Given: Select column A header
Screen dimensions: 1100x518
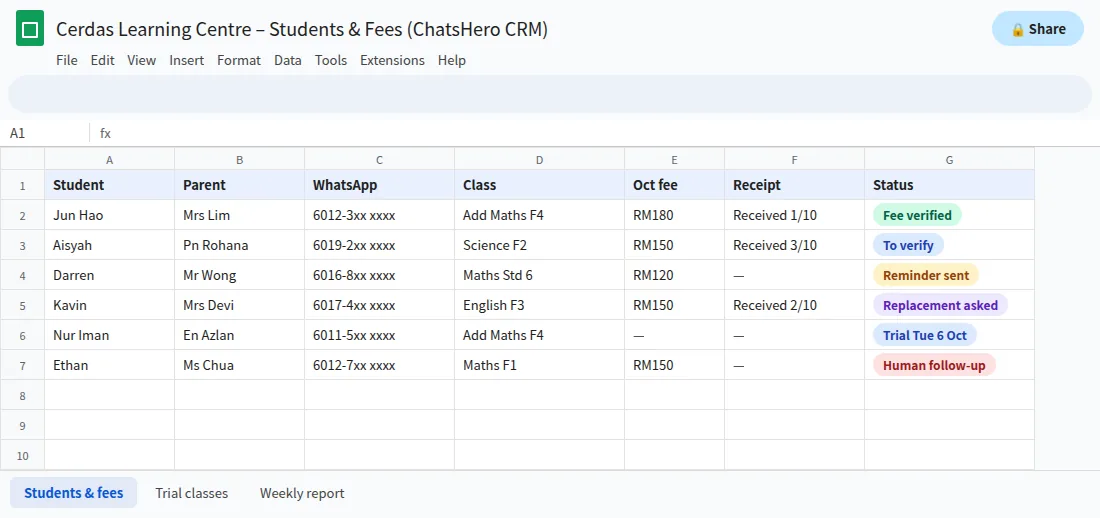Looking at the screenshot, I should [109, 159].
